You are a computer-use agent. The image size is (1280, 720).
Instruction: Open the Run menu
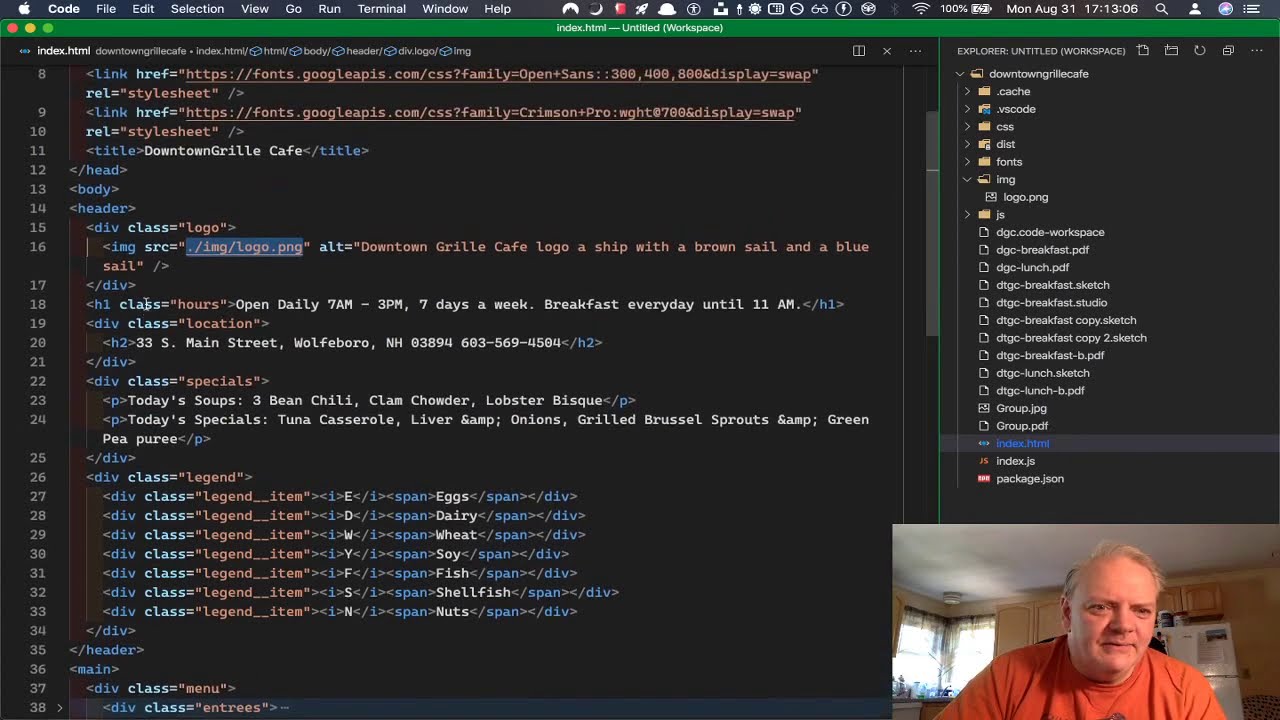[329, 9]
